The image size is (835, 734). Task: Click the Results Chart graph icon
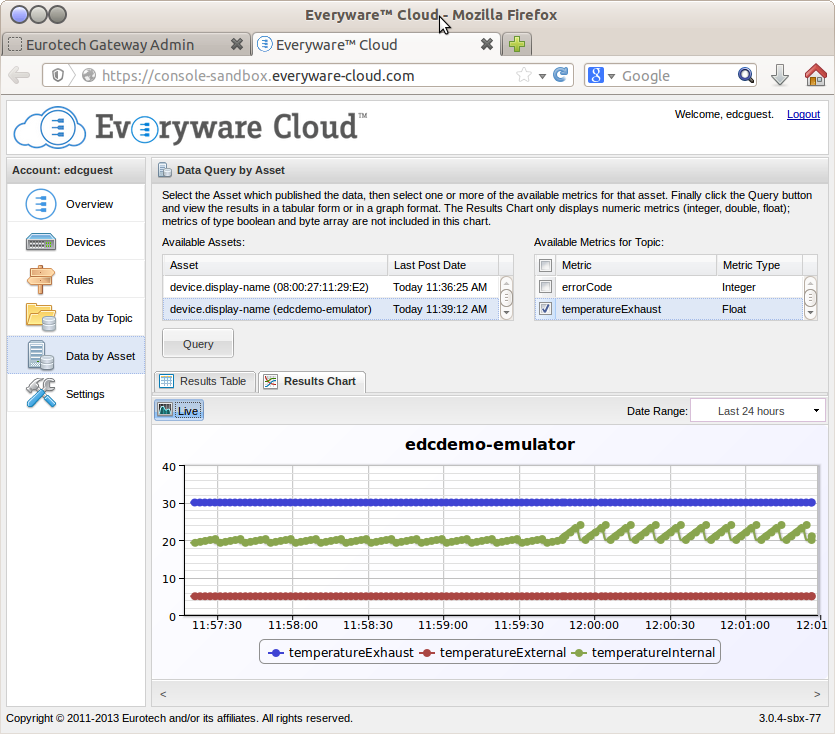[x=271, y=381]
